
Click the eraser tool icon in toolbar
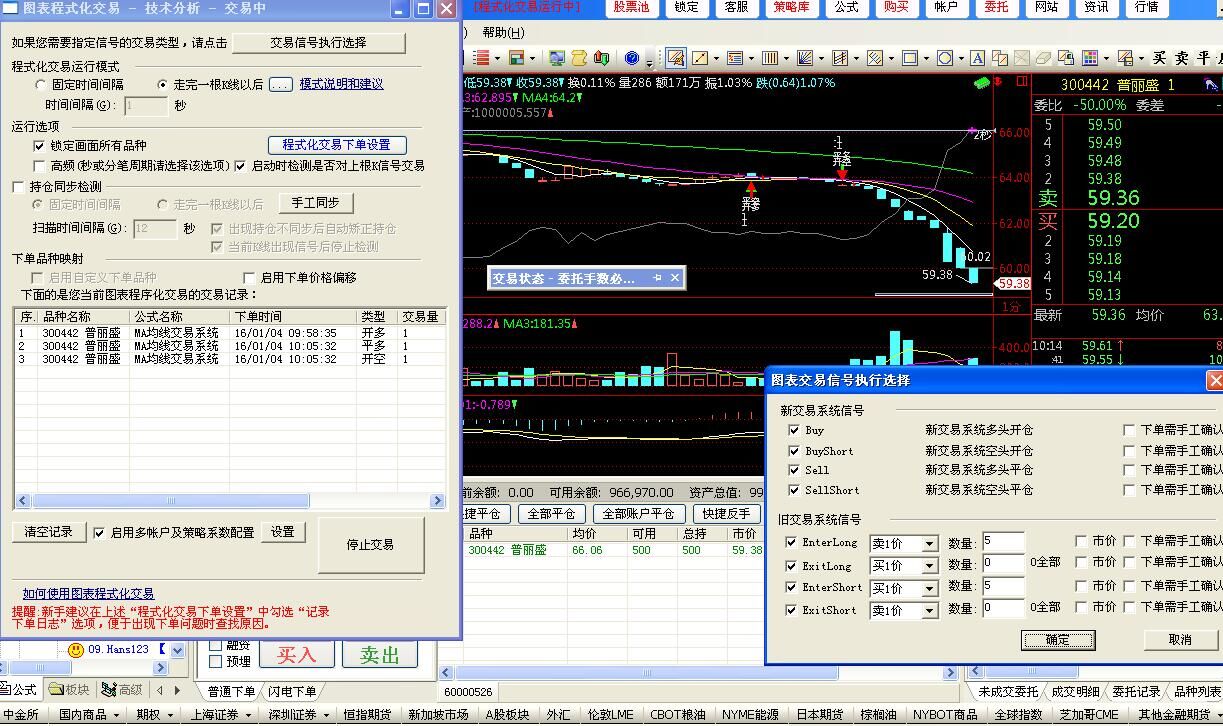click(1043, 58)
